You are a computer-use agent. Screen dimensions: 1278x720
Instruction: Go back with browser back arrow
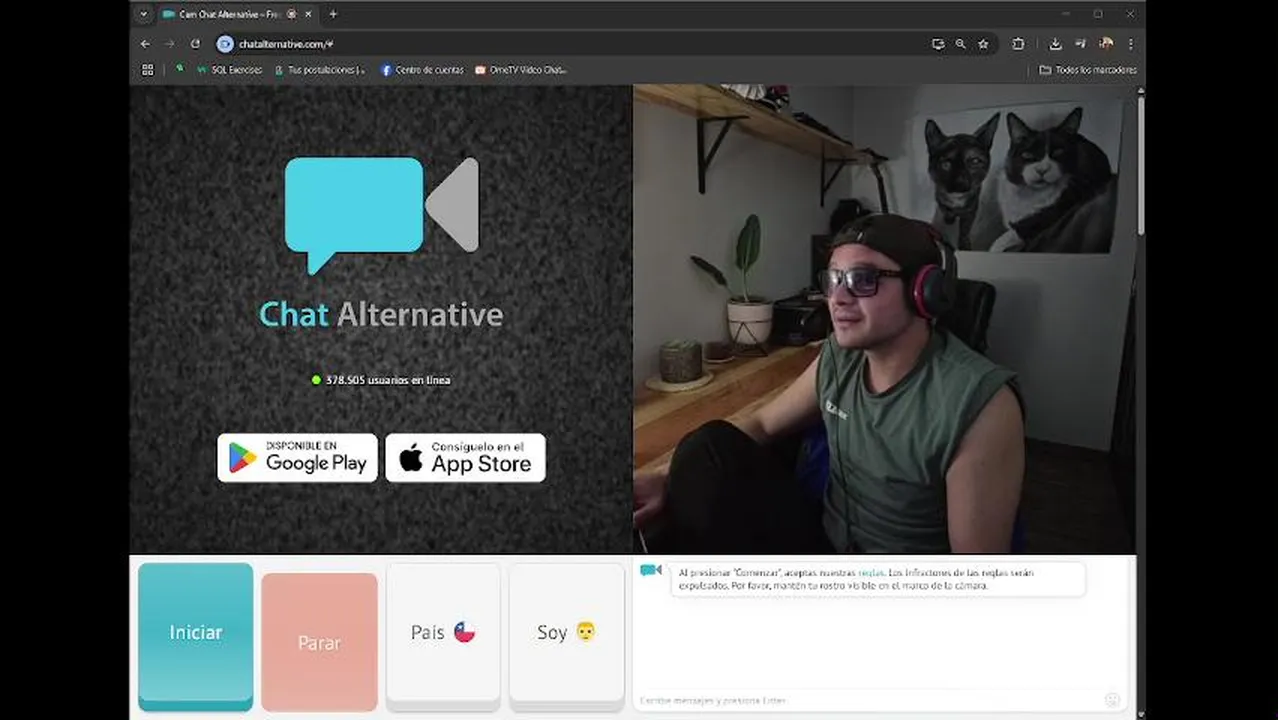point(145,44)
